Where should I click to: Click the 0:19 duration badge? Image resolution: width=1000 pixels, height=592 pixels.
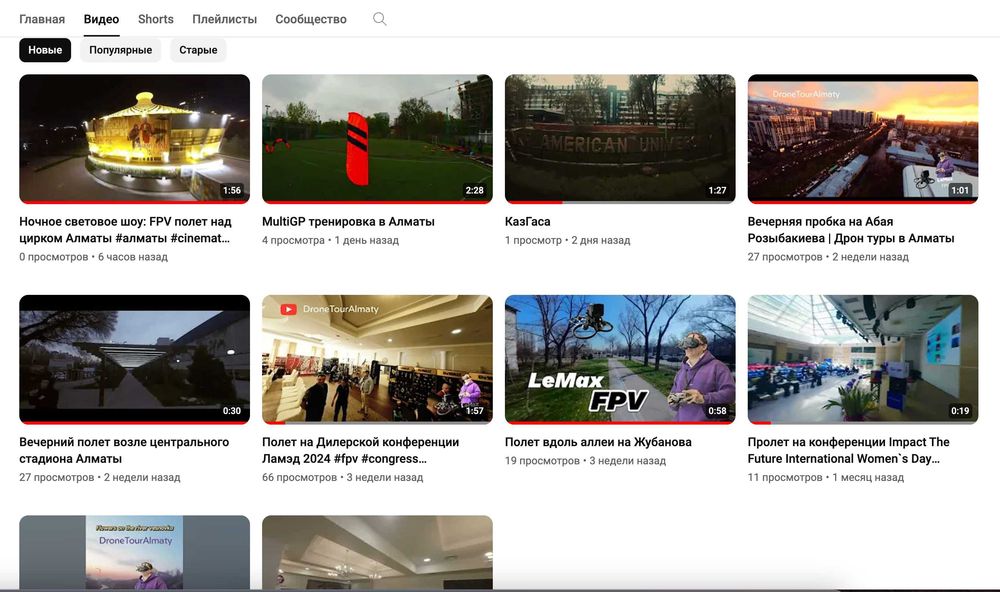960,411
